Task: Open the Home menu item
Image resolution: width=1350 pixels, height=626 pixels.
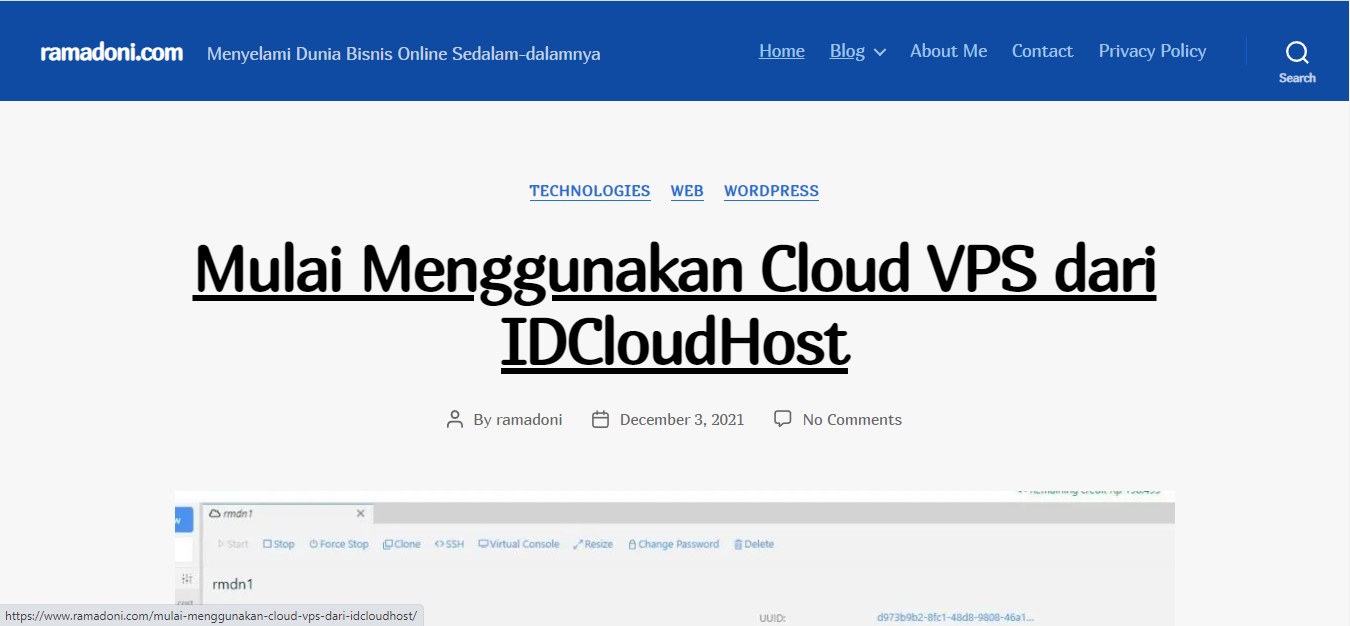Action: click(x=782, y=51)
